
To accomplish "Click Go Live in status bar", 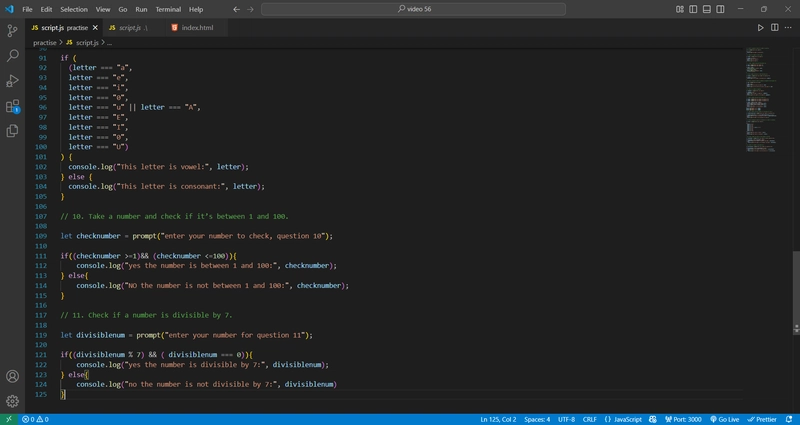I will [x=724, y=419].
